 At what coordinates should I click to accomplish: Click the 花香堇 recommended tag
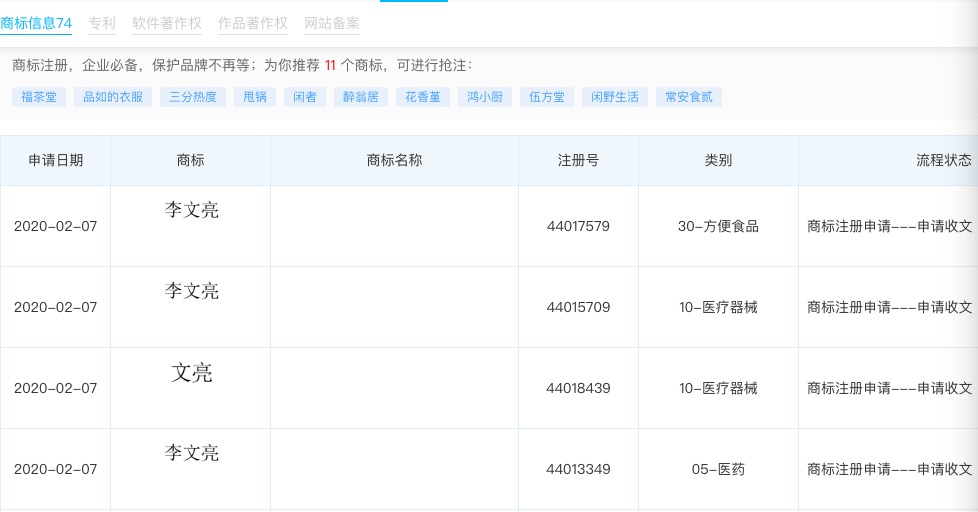422,97
